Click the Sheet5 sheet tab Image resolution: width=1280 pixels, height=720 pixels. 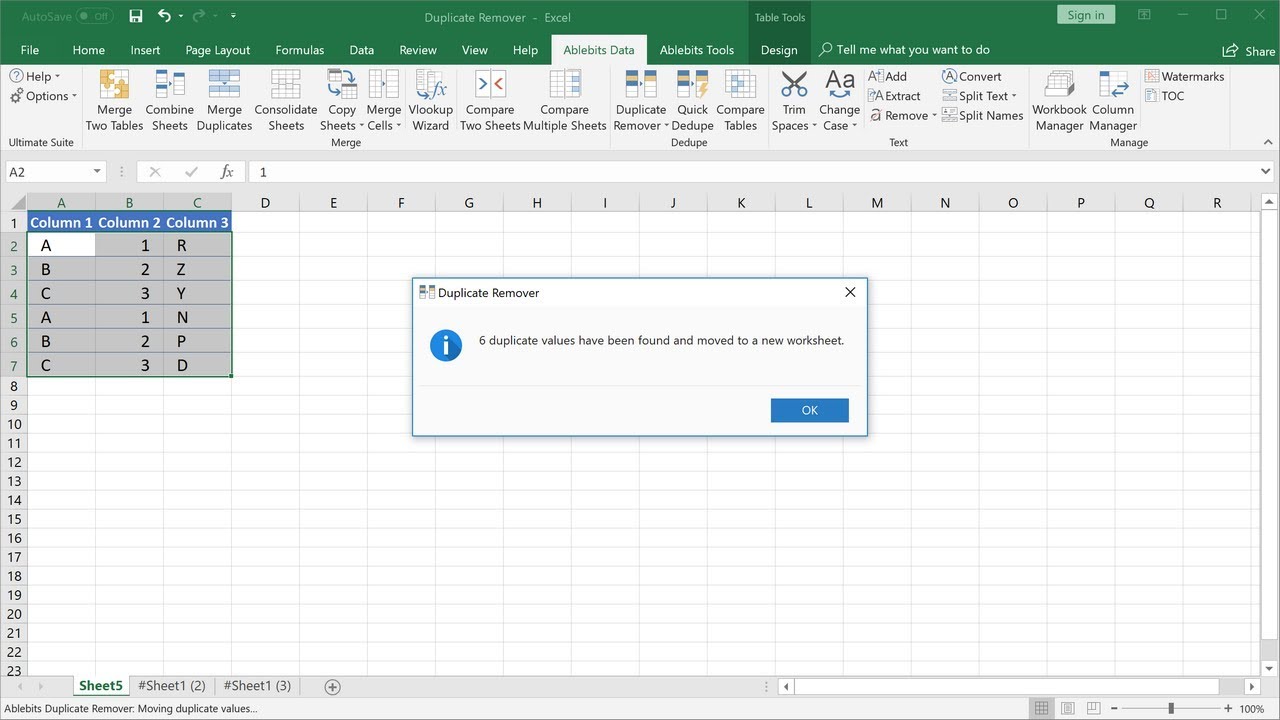coord(101,686)
